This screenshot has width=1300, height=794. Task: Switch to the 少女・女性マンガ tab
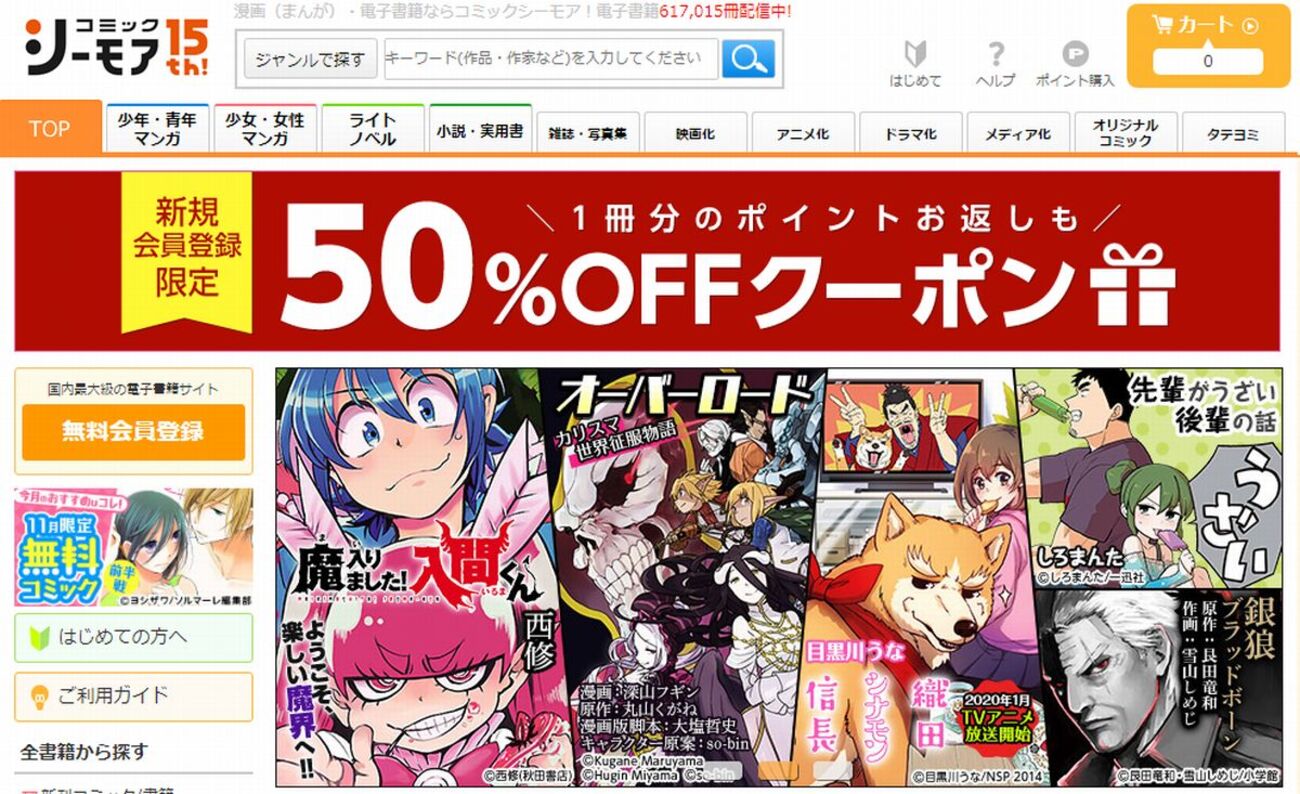[x=264, y=129]
